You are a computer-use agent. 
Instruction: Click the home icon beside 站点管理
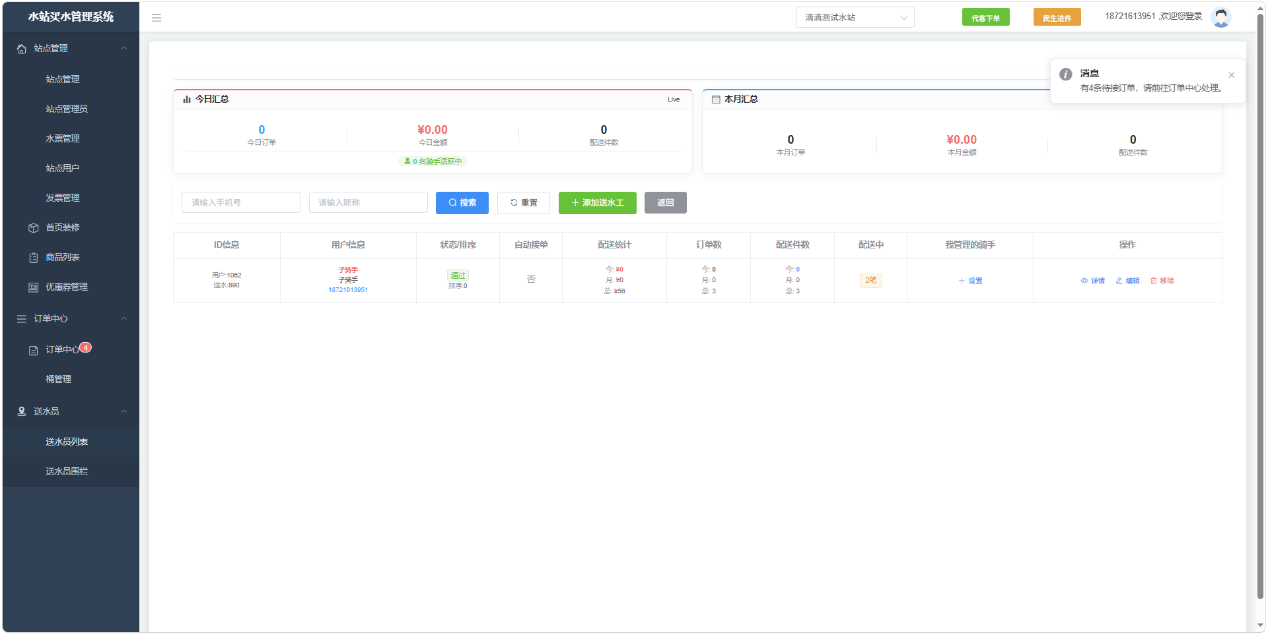coord(22,48)
